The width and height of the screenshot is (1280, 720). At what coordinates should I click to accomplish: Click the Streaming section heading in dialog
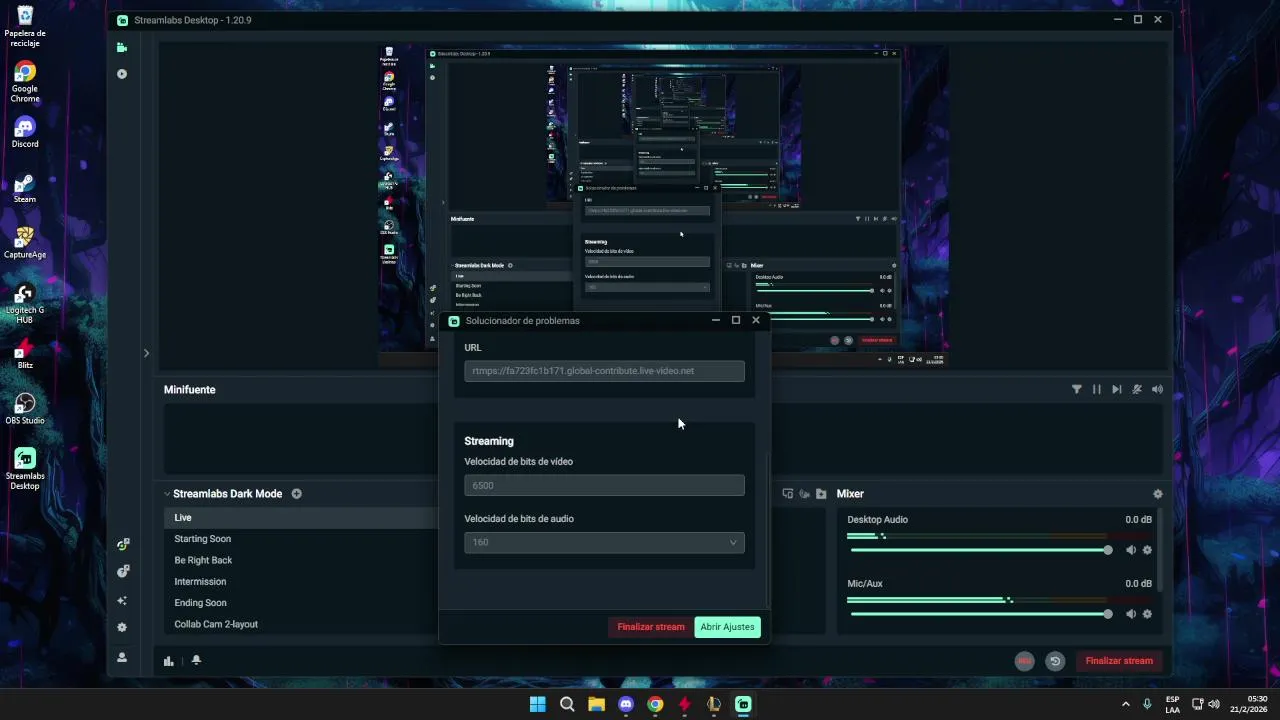[x=489, y=441]
